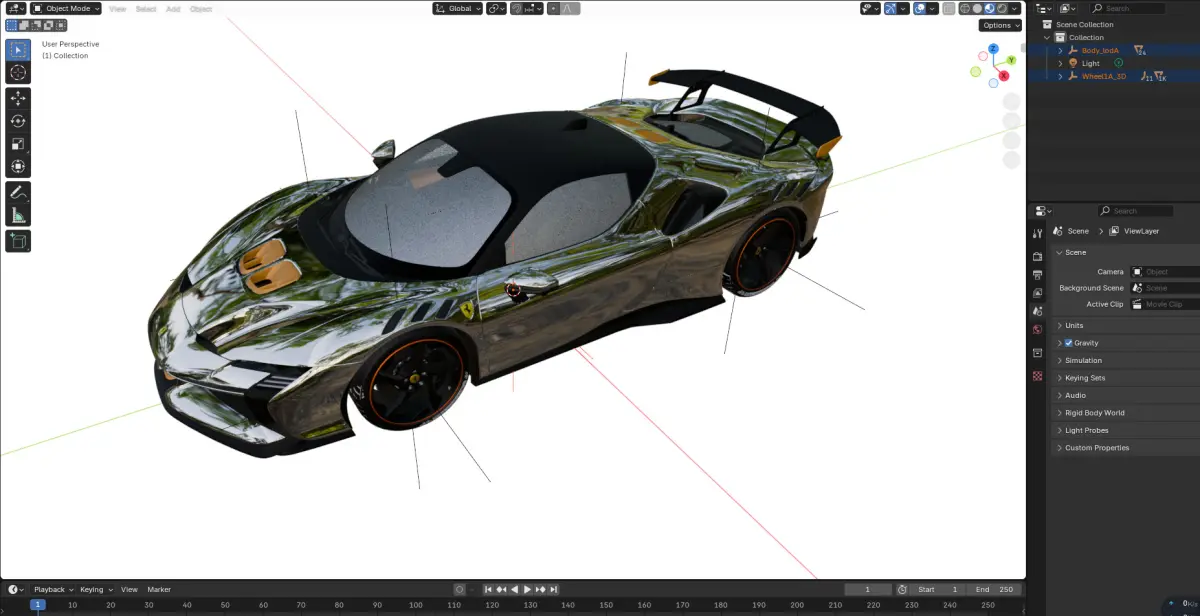Select the Annotate tool
The width and height of the screenshot is (1200, 616).
[x=18, y=192]
